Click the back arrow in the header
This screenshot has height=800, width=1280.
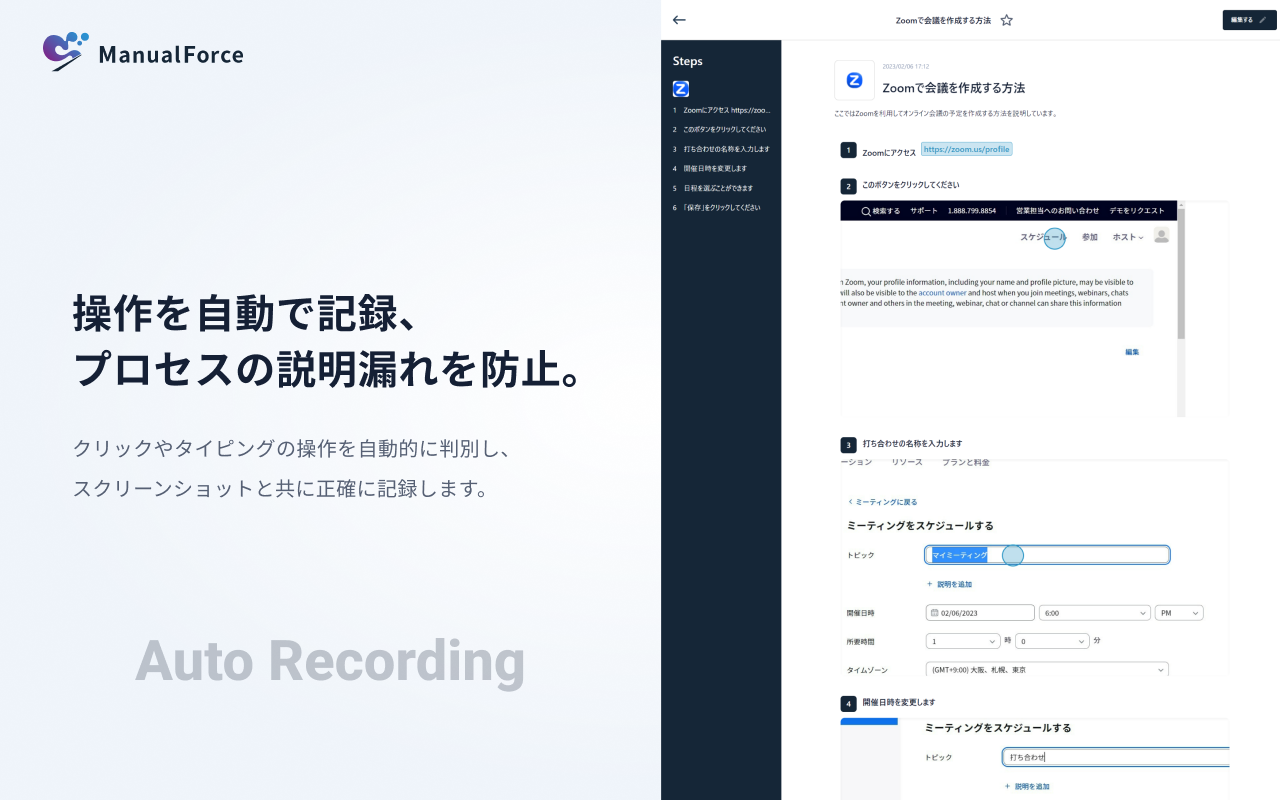(x=680, y=20)
